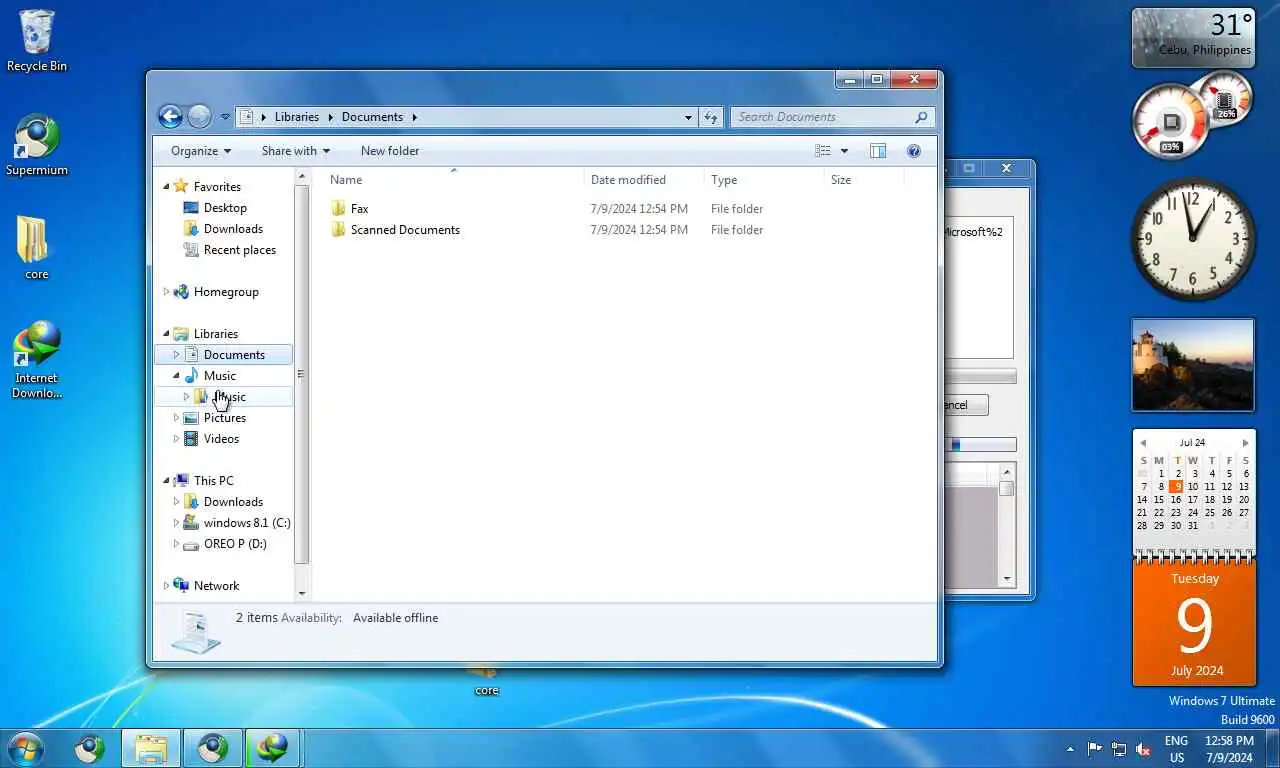
Task: Select the Fax folder's File folder type cell
Action: (737, 209)
